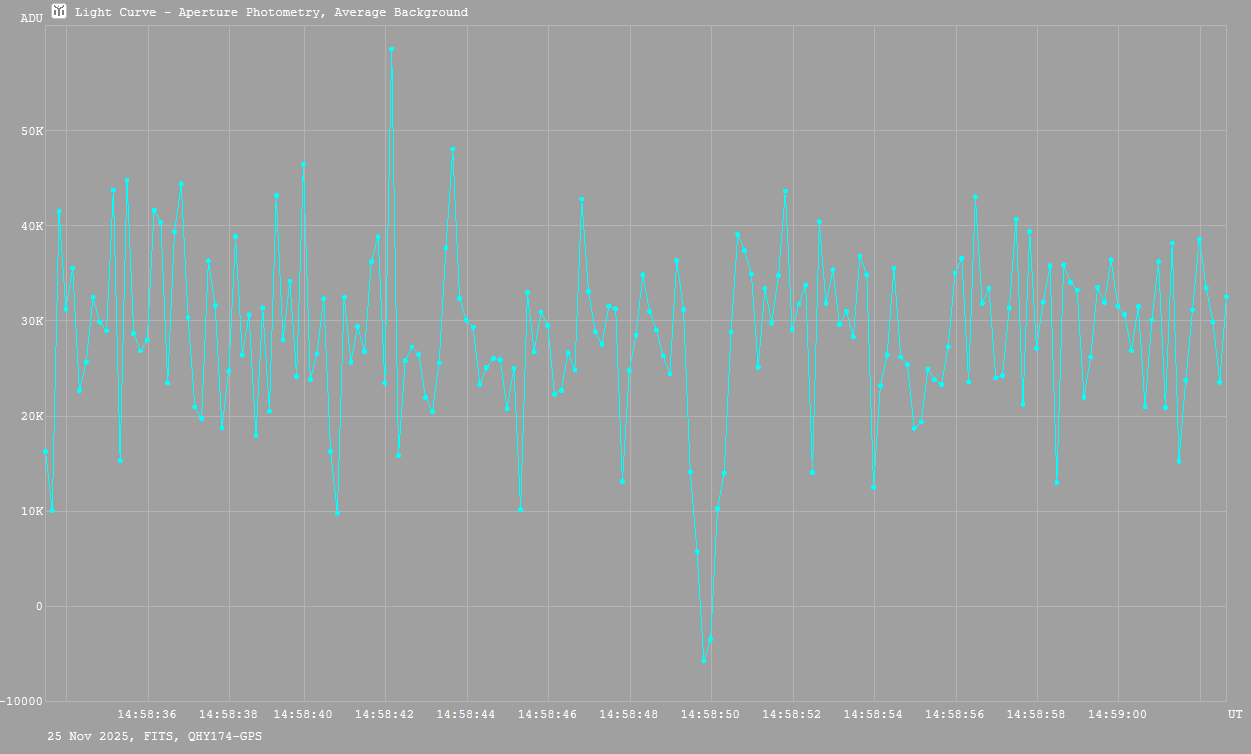Image resolution: width=1251 pixels, height=754 pixels.
Task: Click the 14:59:00 time axis label
Action: (x=1117, y=714)
